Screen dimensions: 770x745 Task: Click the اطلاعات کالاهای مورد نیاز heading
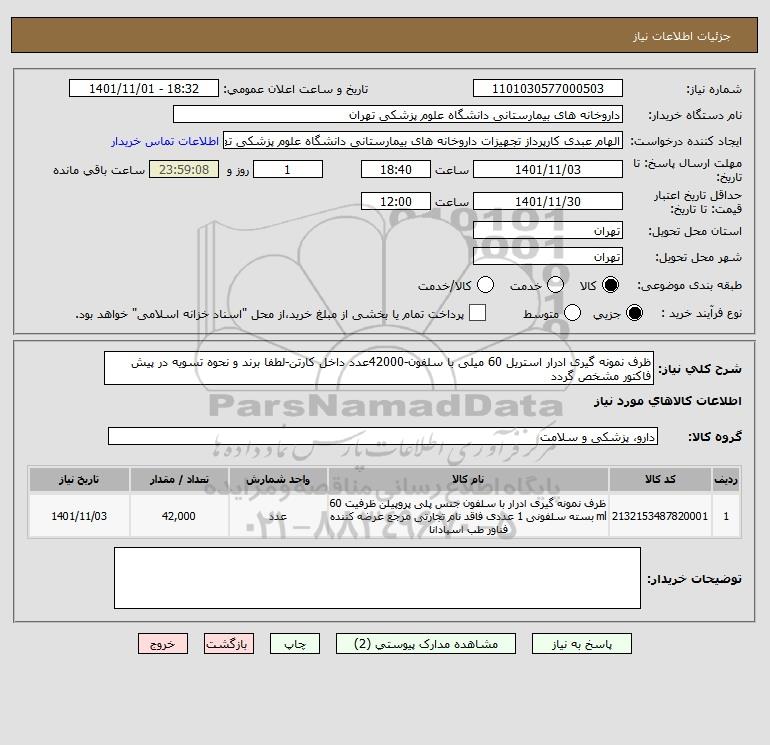click(x=668, y=401)
